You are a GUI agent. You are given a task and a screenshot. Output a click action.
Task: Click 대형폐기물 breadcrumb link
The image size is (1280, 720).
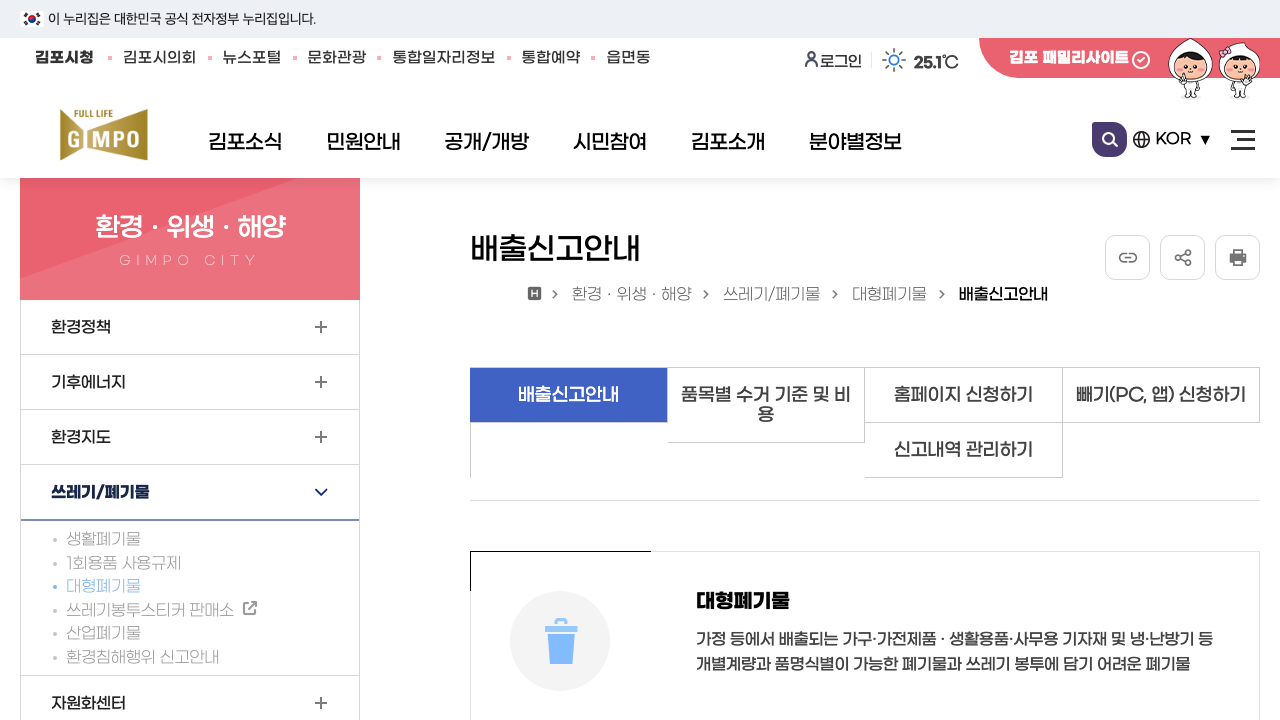[x=889, y=294]
